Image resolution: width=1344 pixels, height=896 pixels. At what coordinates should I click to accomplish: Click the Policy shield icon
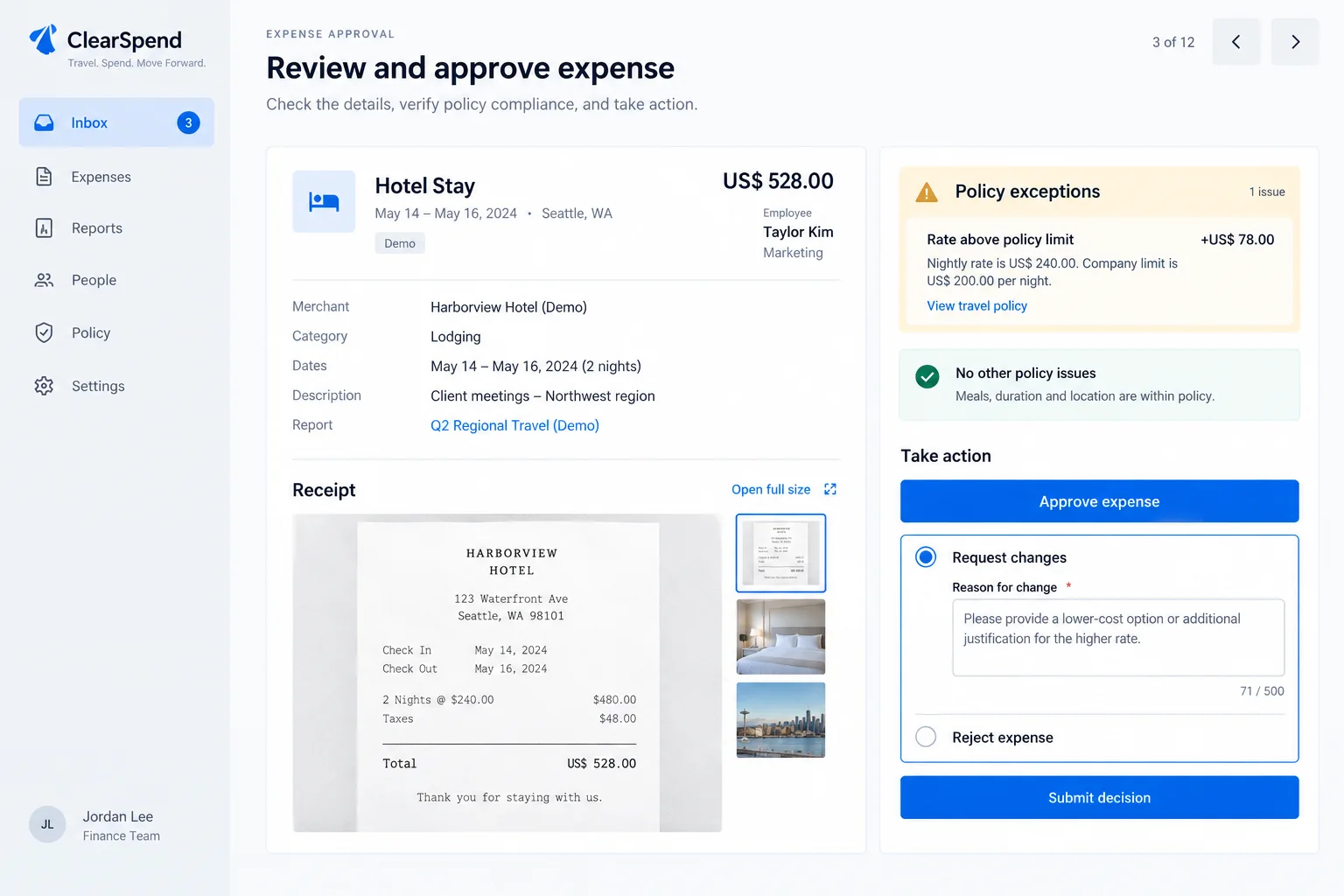[x=44, y=332]
